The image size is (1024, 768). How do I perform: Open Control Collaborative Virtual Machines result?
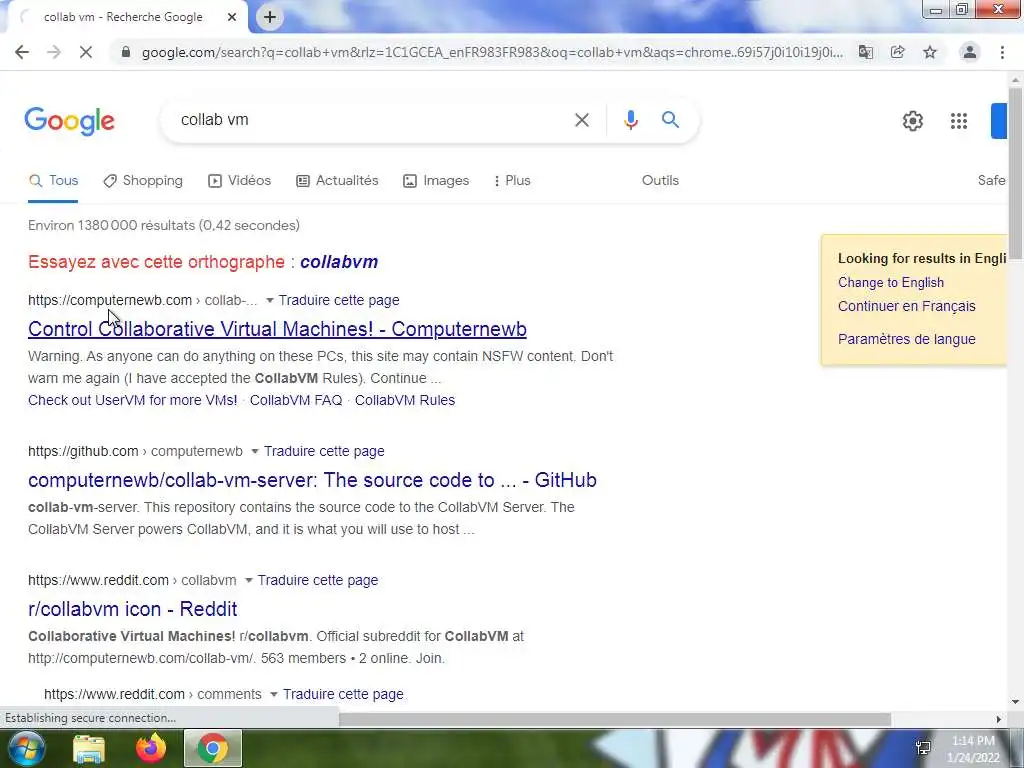[278, 329]
